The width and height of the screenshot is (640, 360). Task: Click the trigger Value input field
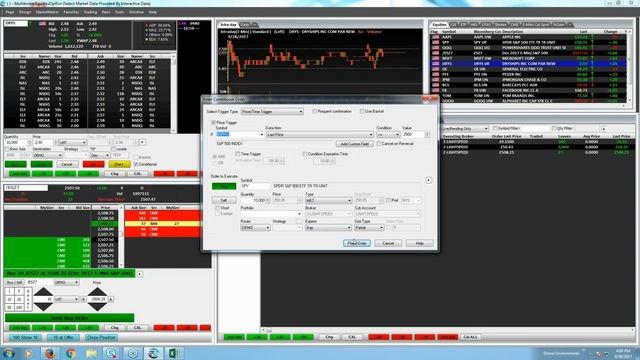[x=413, y=134]
